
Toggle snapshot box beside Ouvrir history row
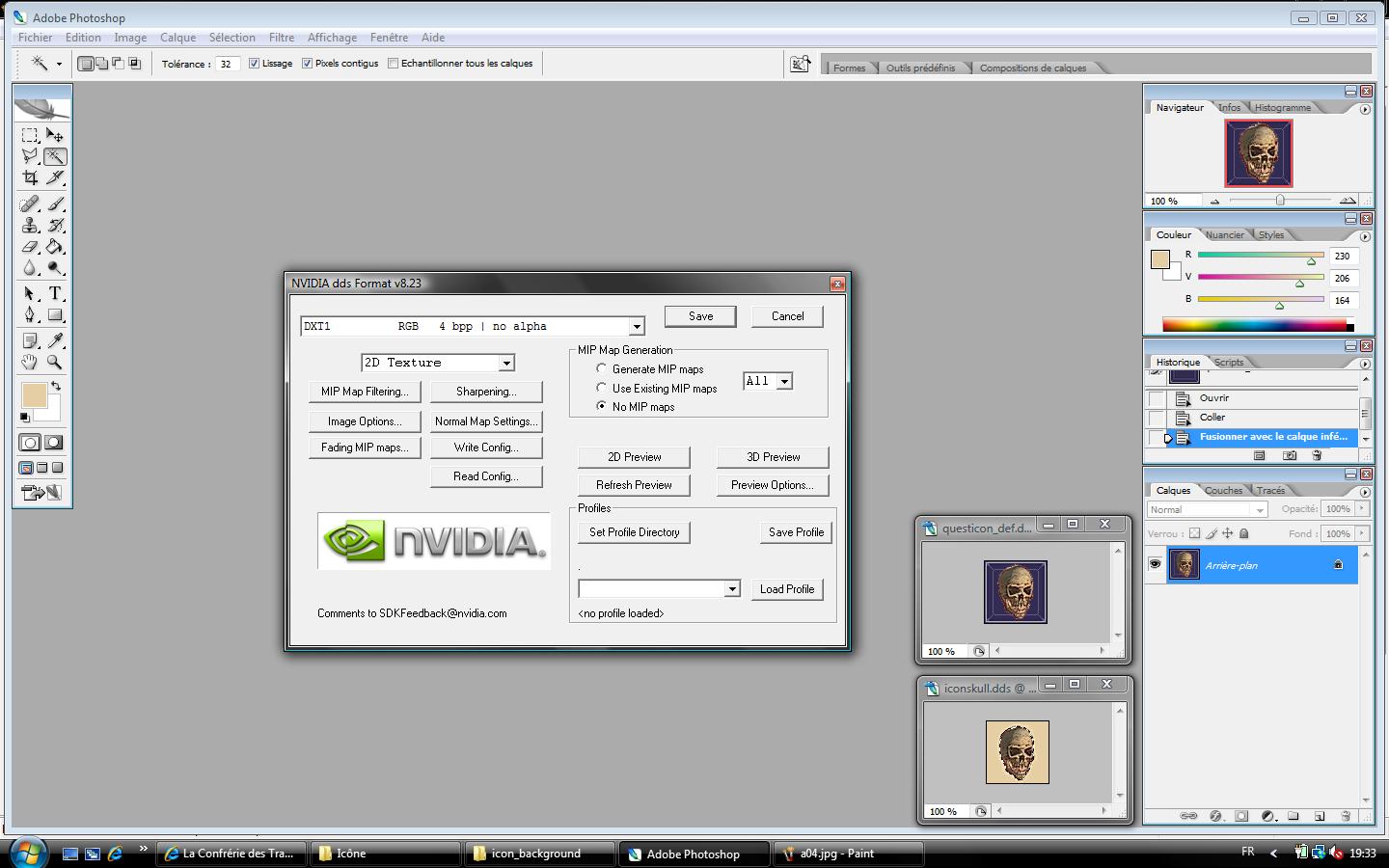[1156, 398]
